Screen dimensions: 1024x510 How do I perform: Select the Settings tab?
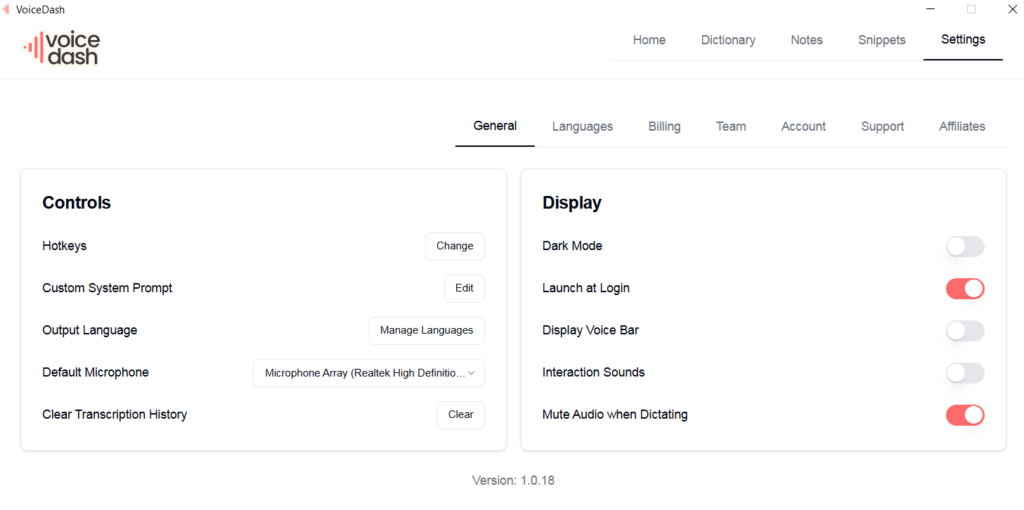963,40
